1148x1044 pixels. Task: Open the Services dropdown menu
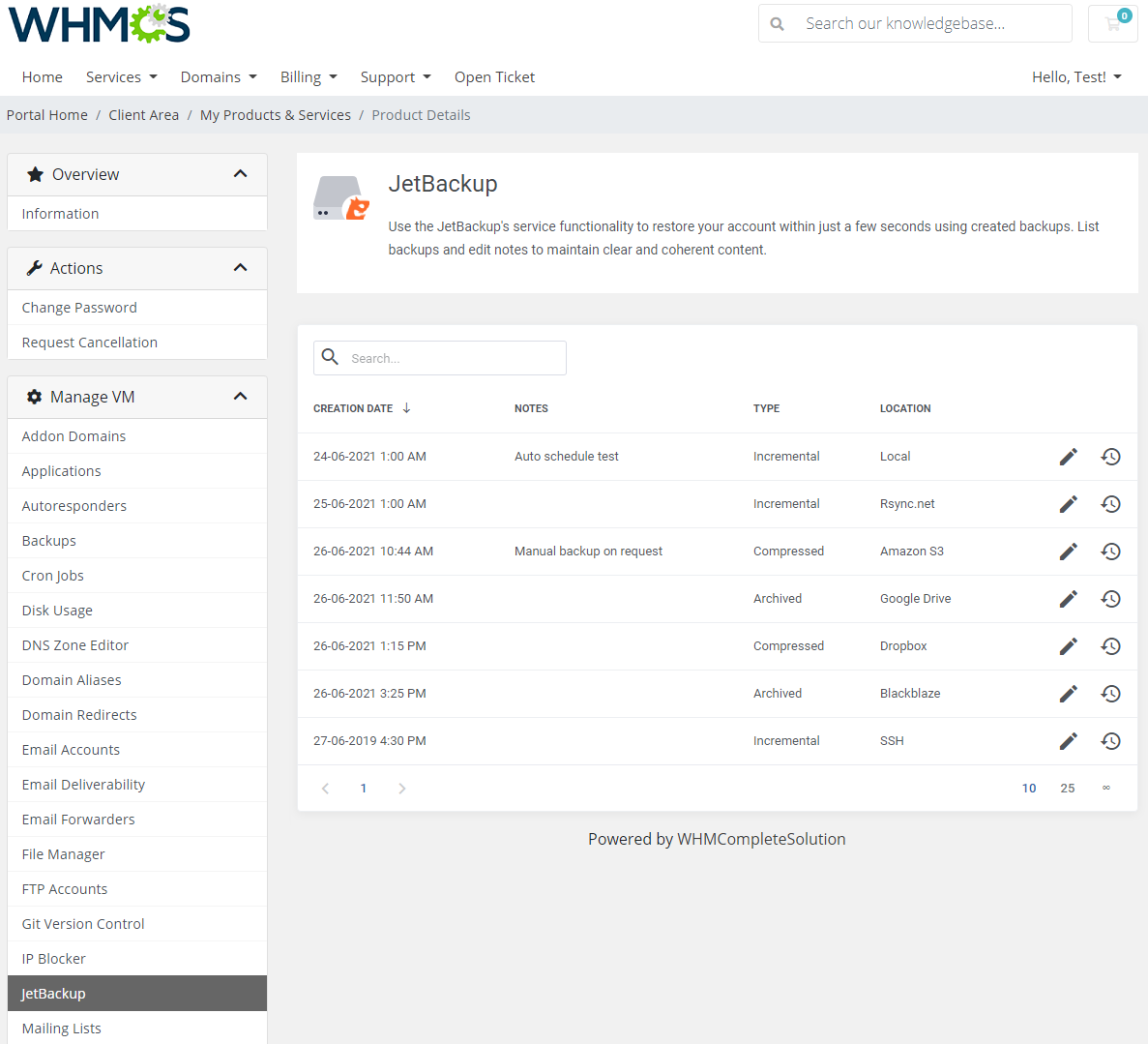(x=121, y=76)
